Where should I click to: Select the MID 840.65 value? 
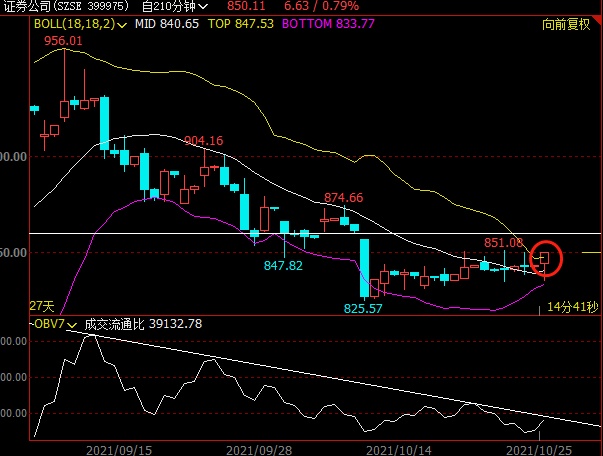pos(167,24)
